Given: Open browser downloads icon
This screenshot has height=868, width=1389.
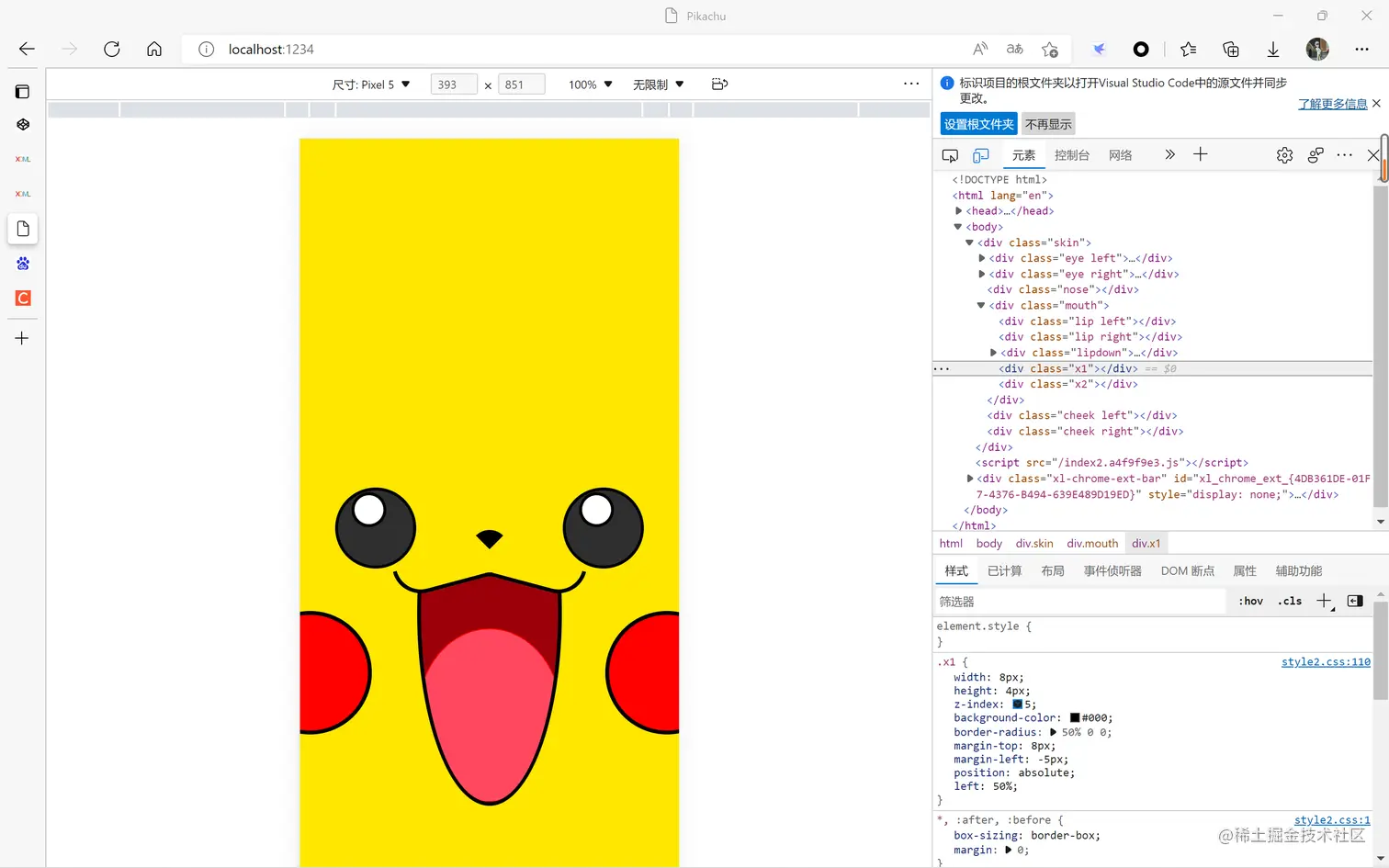Looking at the screenshot, I should pyautogui.click(x=1273, y=50).
